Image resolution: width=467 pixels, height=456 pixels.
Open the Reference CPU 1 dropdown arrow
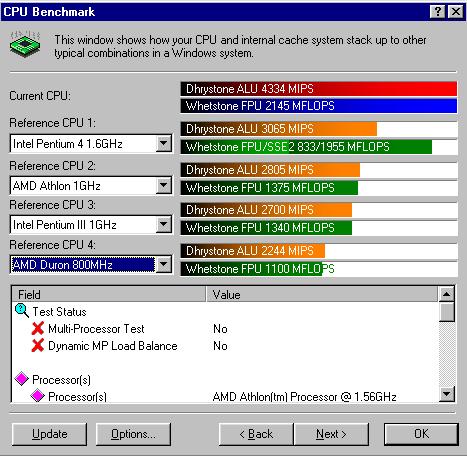[164, 144]
